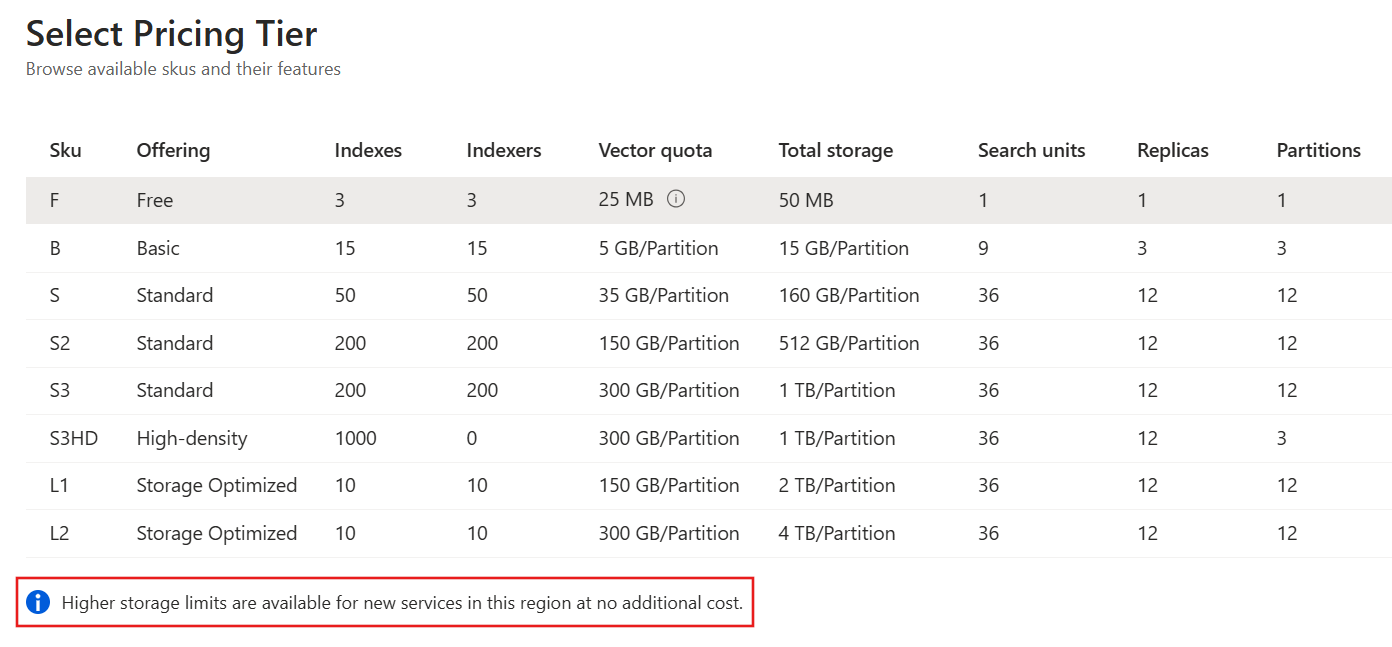
Task: Select the Free (F) pricing tier row
Action: pos(155,200)
